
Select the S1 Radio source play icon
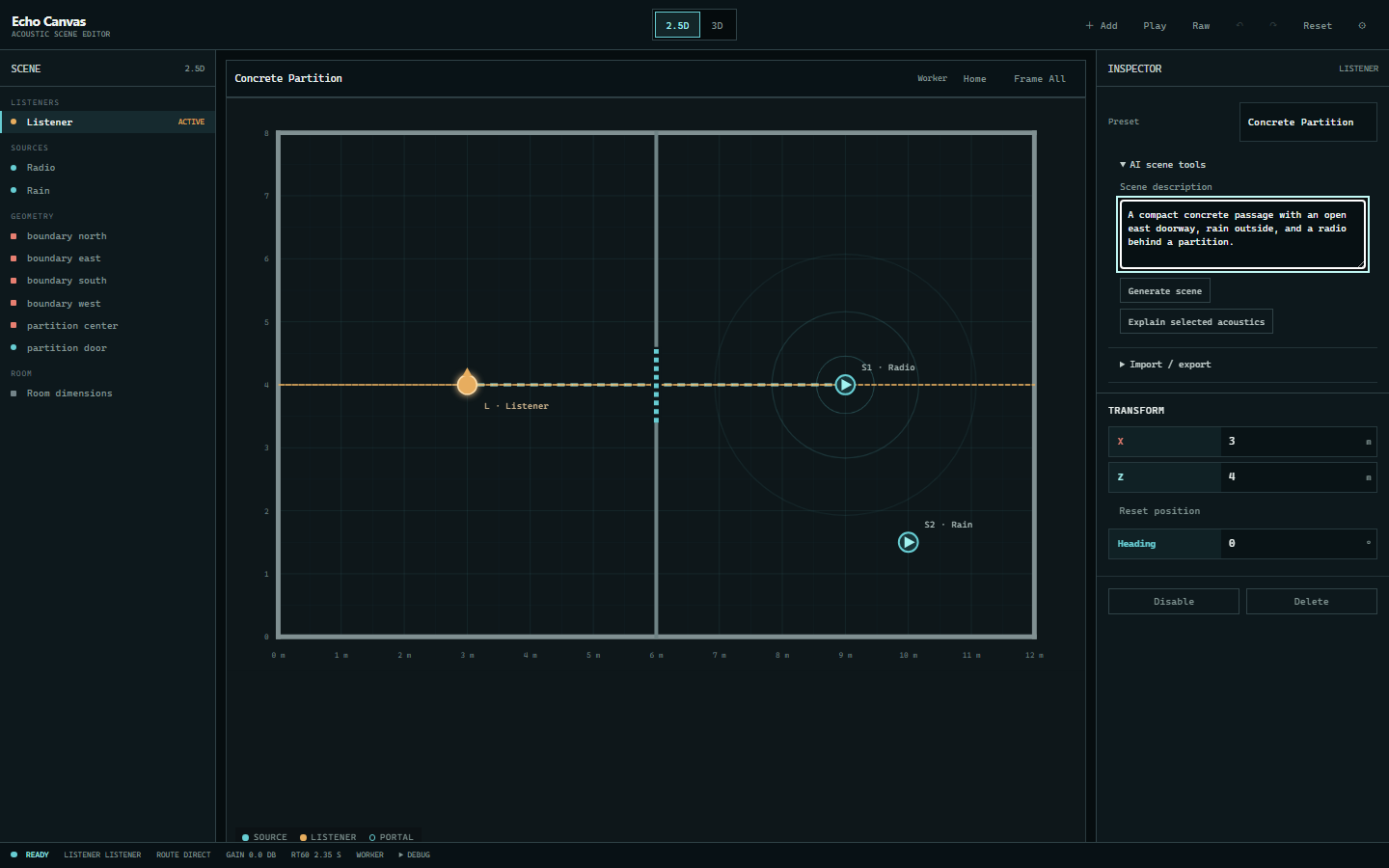845,385
